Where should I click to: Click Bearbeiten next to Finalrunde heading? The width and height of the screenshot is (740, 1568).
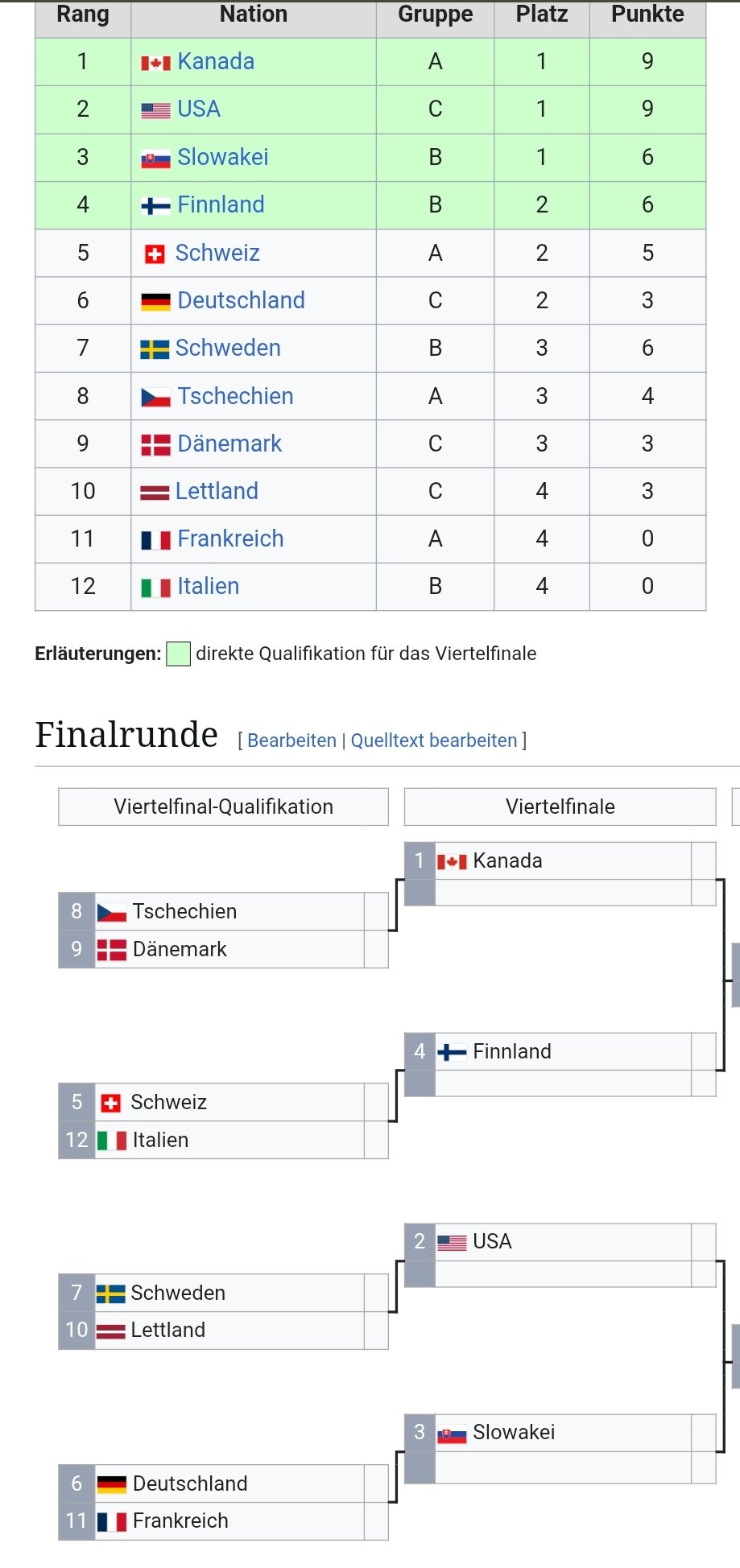[291, 741]
